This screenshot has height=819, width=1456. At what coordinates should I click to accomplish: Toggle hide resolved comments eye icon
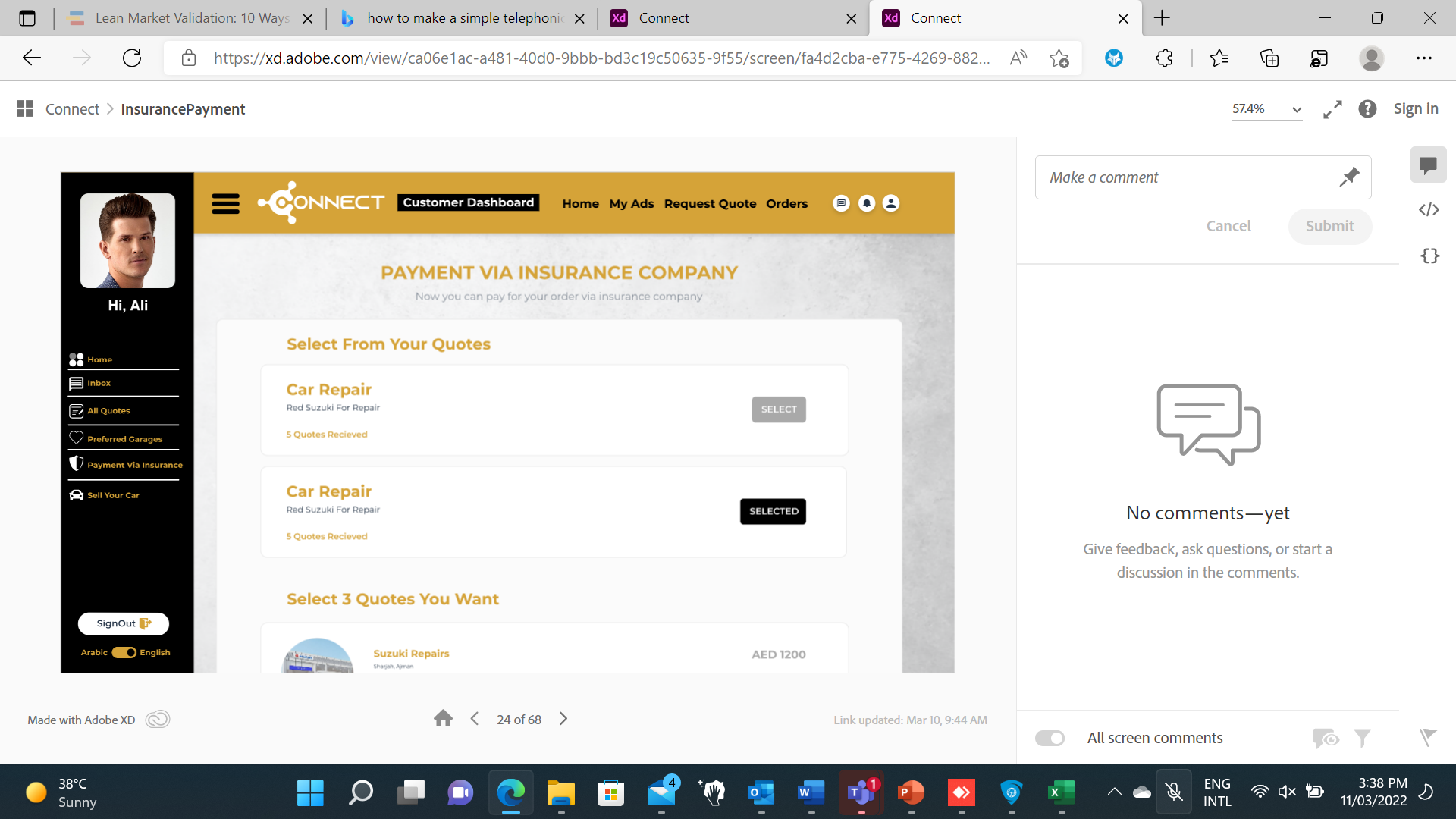point(1325,738)
